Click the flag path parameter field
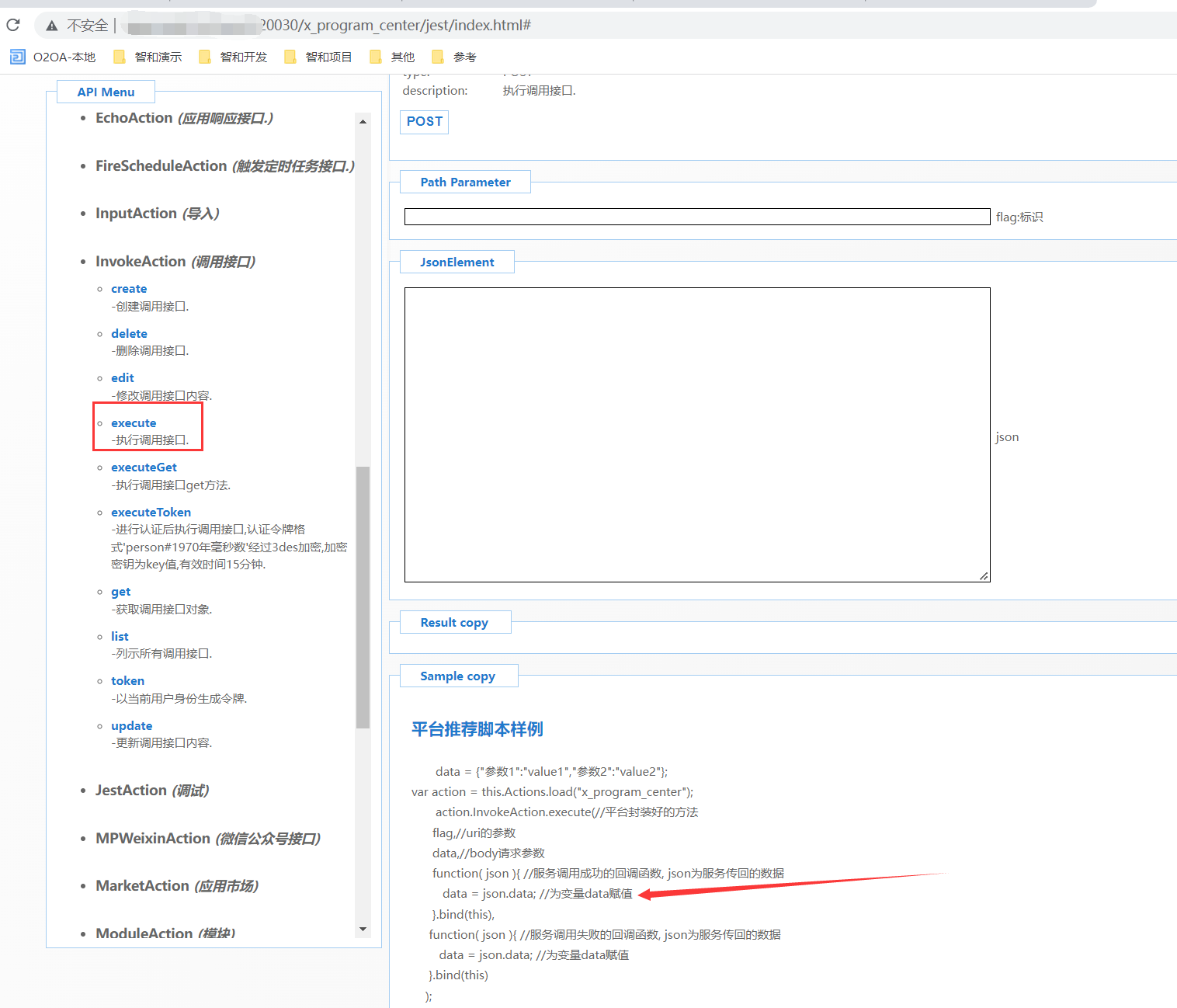 [696, 217]
